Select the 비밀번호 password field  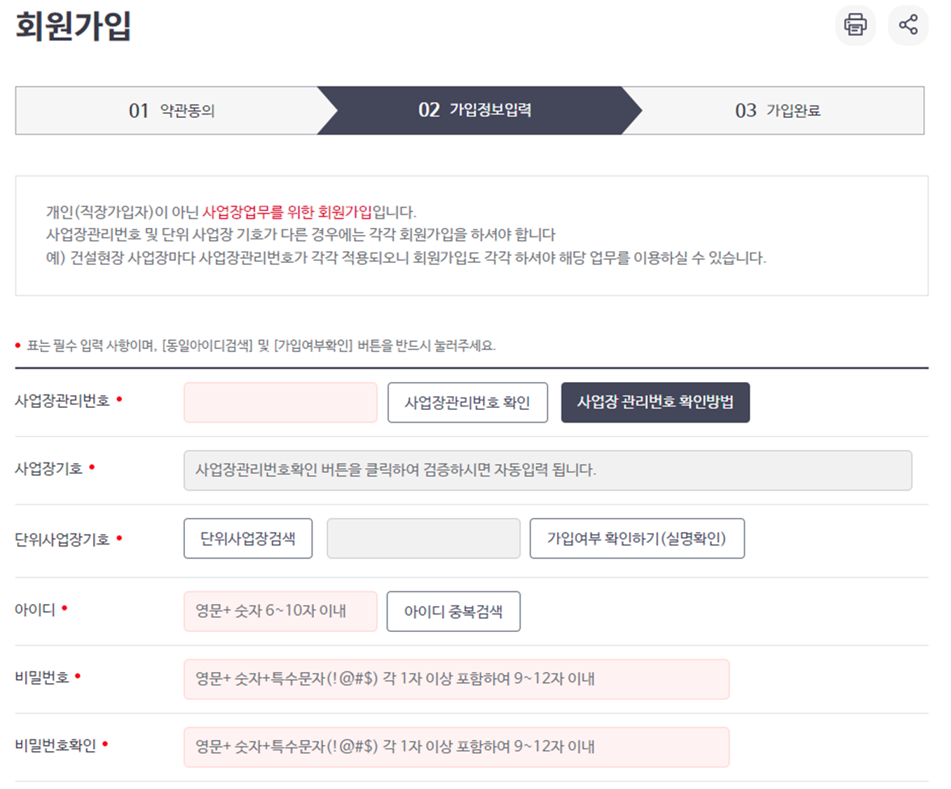pos(455,679)
